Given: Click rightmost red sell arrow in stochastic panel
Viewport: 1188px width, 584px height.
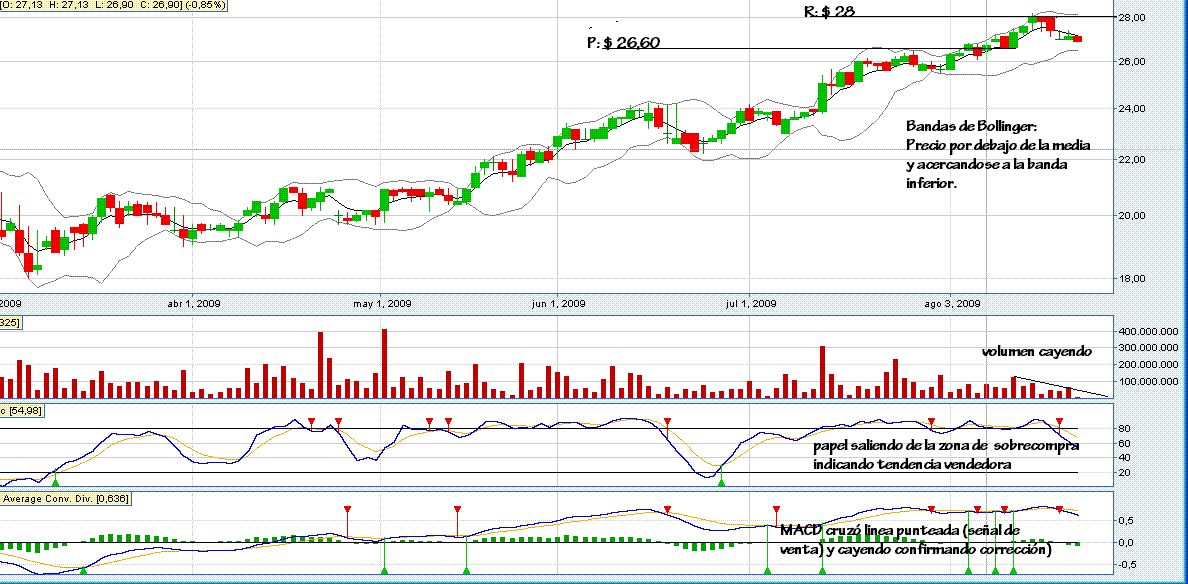Looking at the screenshot, I should 1059,422.
